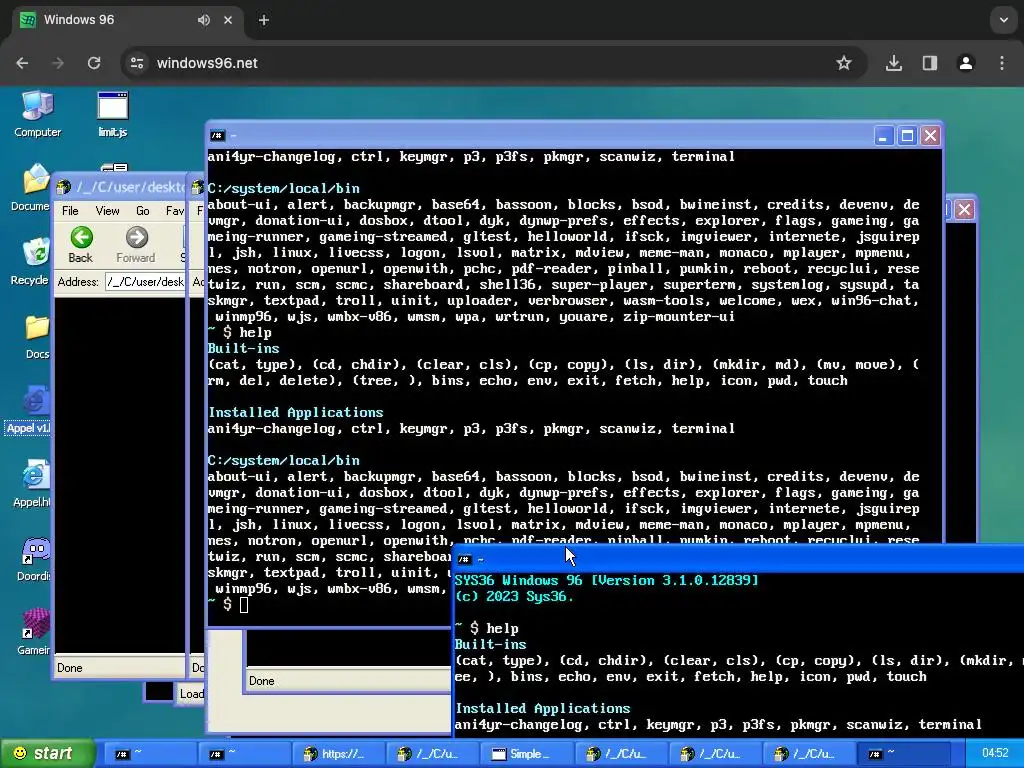Viewport: 1024px width, 768px height.
Task: Switch to the Windows 96 browser tab
Action: 127,20
